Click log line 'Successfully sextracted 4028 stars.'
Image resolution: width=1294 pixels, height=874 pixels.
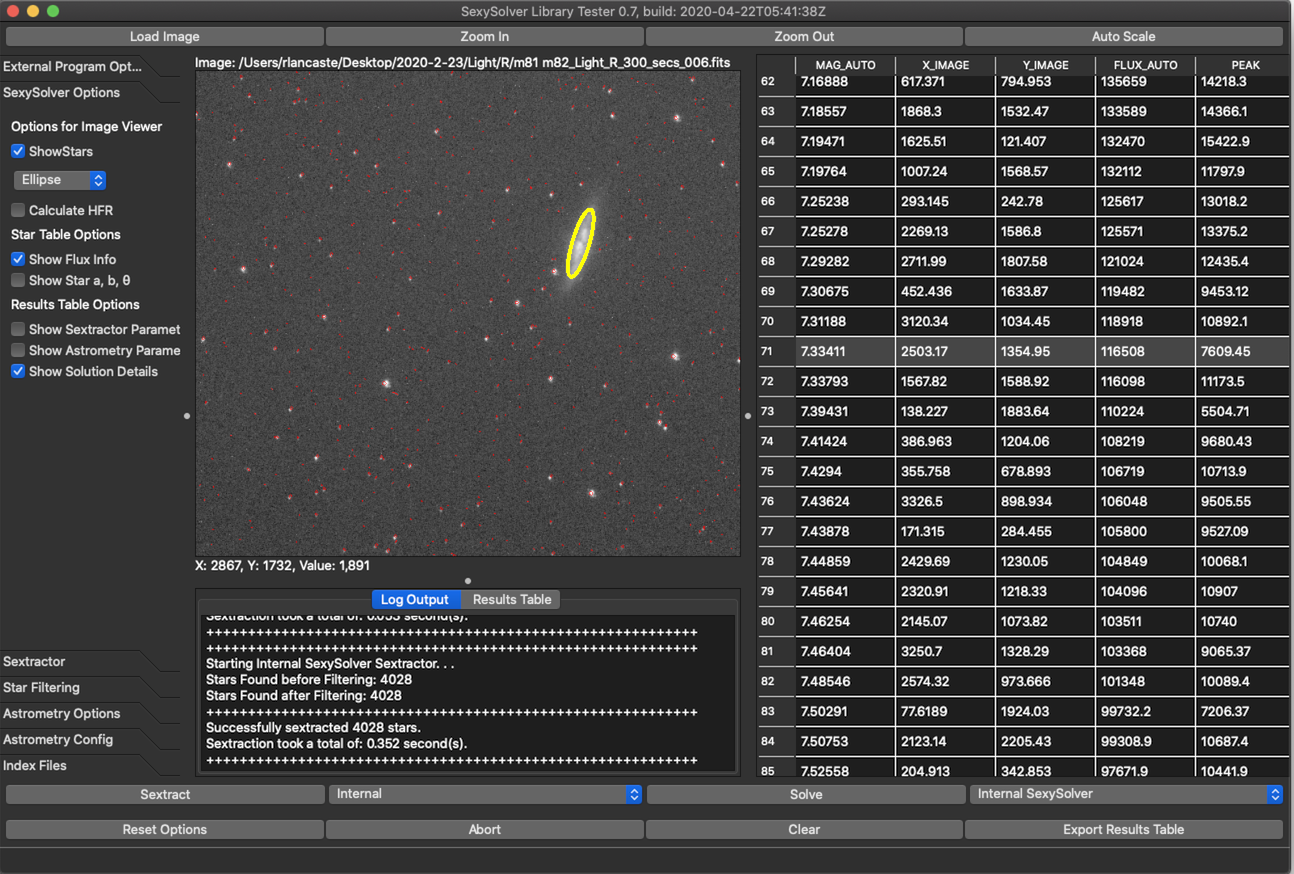[x=313, y=728]
